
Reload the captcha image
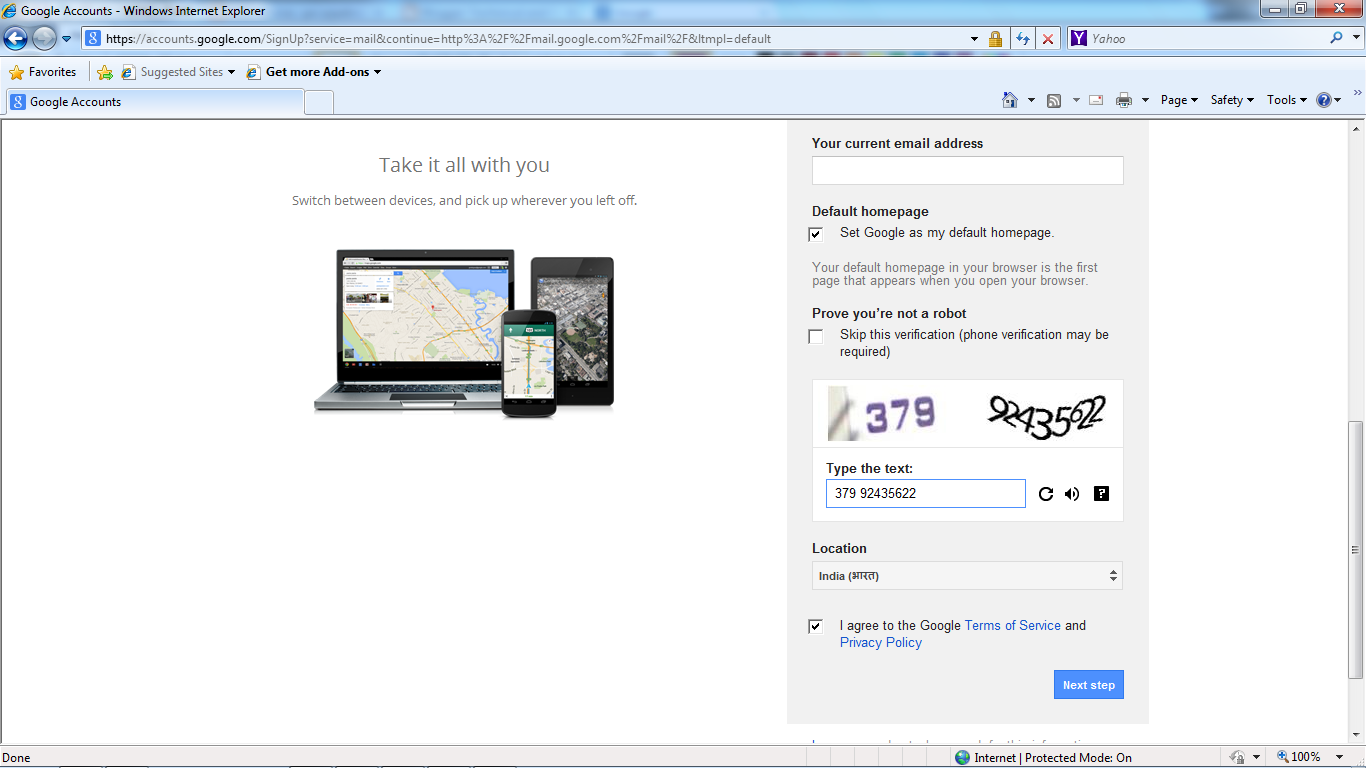pos(1046,493)
